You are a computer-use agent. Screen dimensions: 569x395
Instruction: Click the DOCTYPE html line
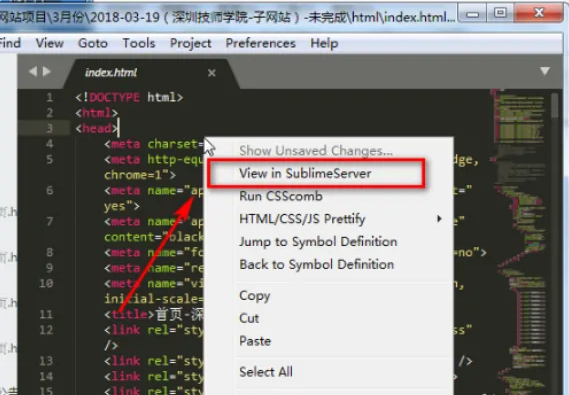click(129, 97)
